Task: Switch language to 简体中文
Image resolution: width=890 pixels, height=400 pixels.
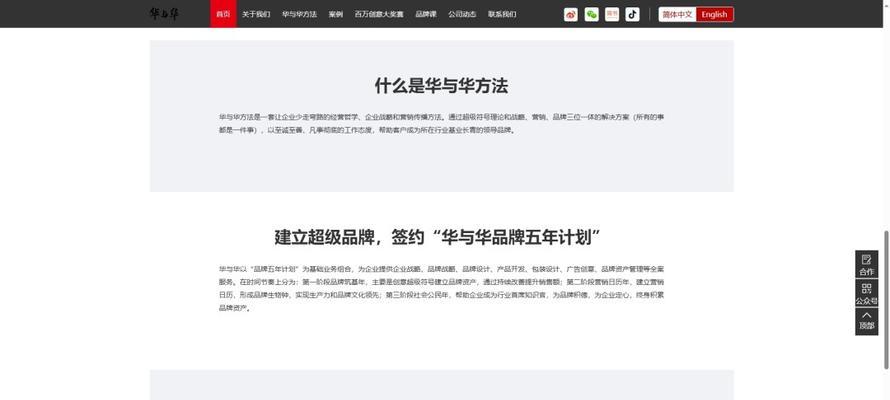Action: 677,14
